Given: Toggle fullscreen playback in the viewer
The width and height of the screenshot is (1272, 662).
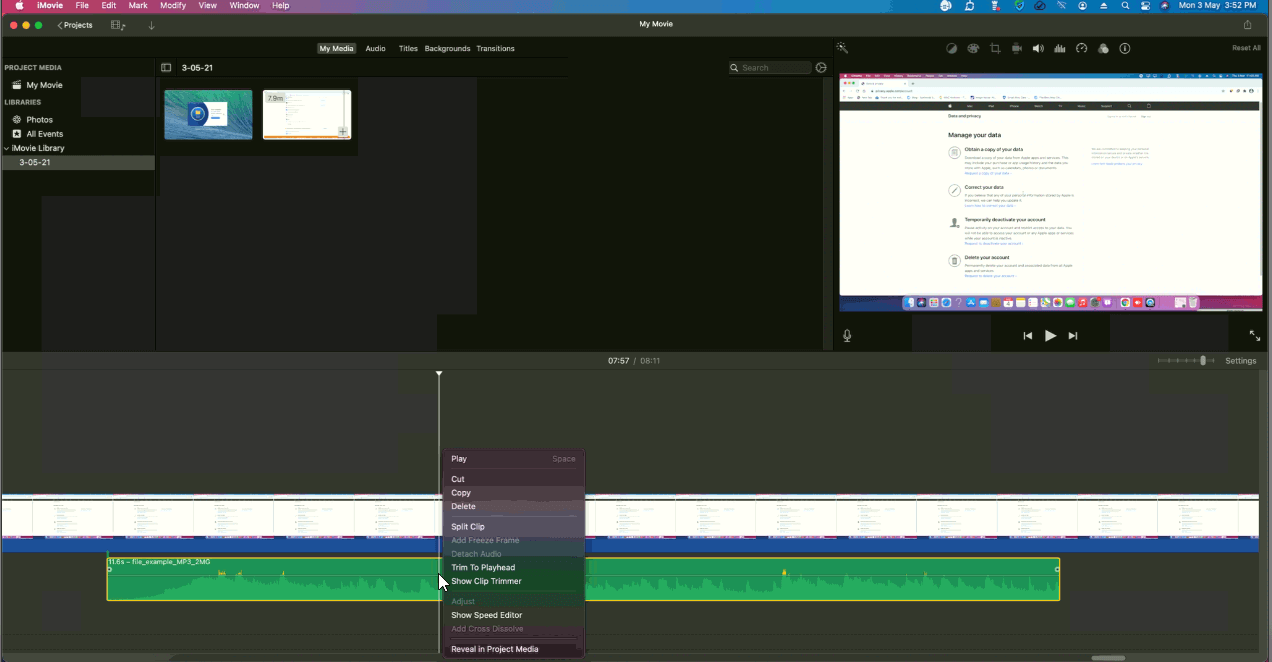Looking at the screenshot, I should click(1254, 336).
